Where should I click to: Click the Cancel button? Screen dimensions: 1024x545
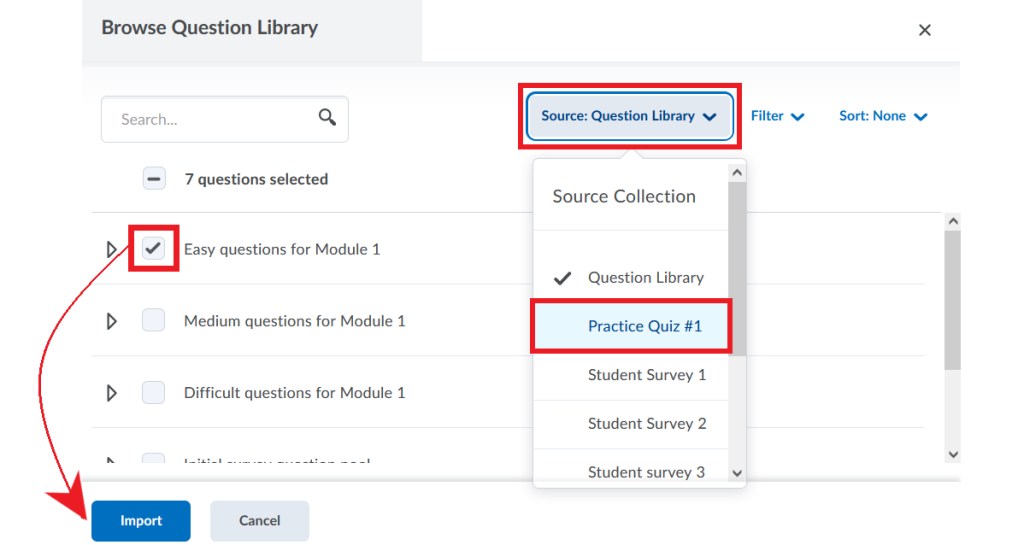coord(259,521)
